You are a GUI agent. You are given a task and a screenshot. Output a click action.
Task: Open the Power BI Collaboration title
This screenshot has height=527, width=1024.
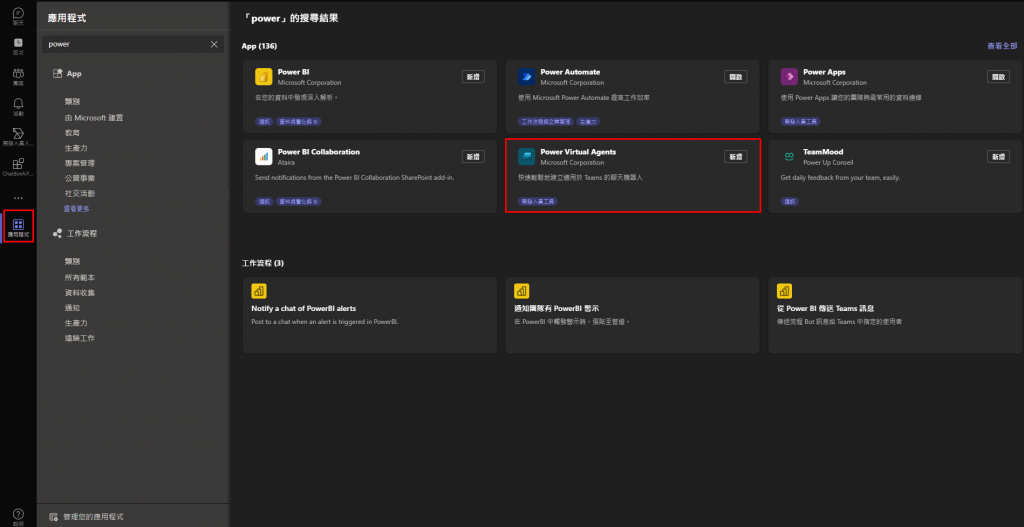(x=319, y=152)
